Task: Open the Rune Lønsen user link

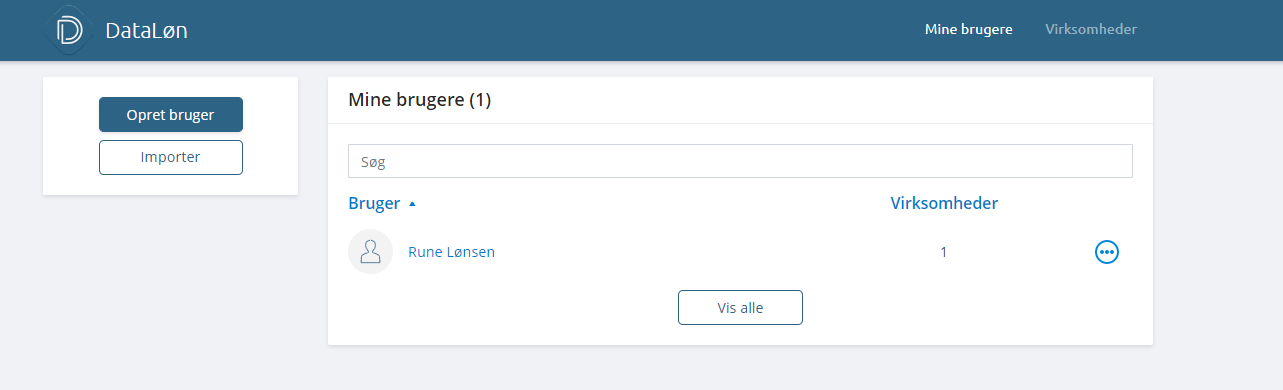Action: click(x=451, y=252)
